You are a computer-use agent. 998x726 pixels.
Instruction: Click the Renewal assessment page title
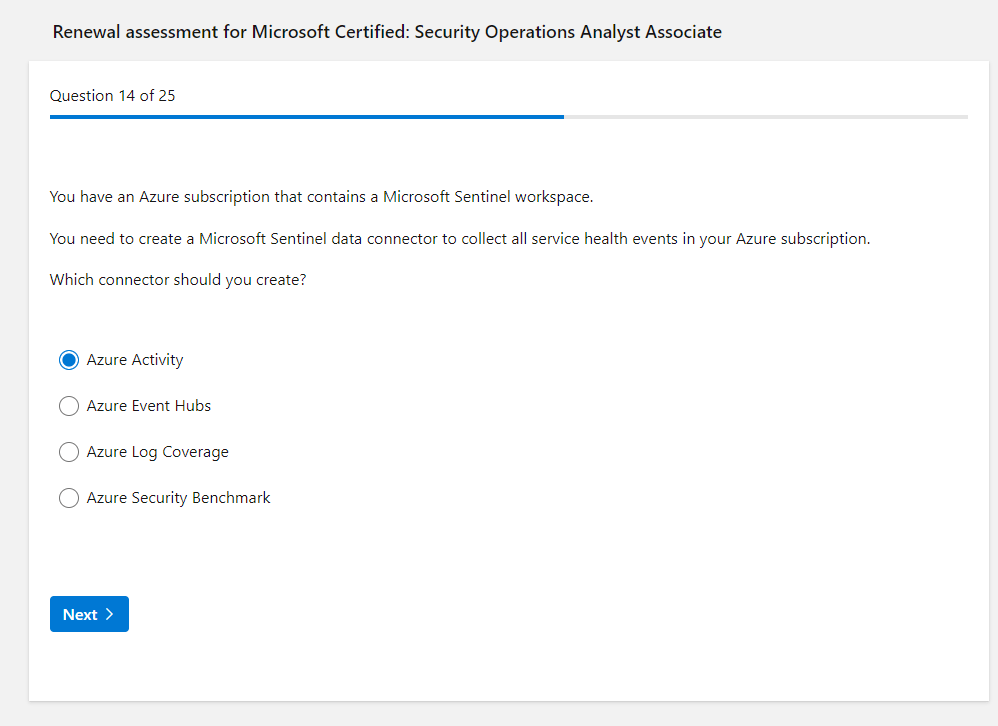pos(387,32)
